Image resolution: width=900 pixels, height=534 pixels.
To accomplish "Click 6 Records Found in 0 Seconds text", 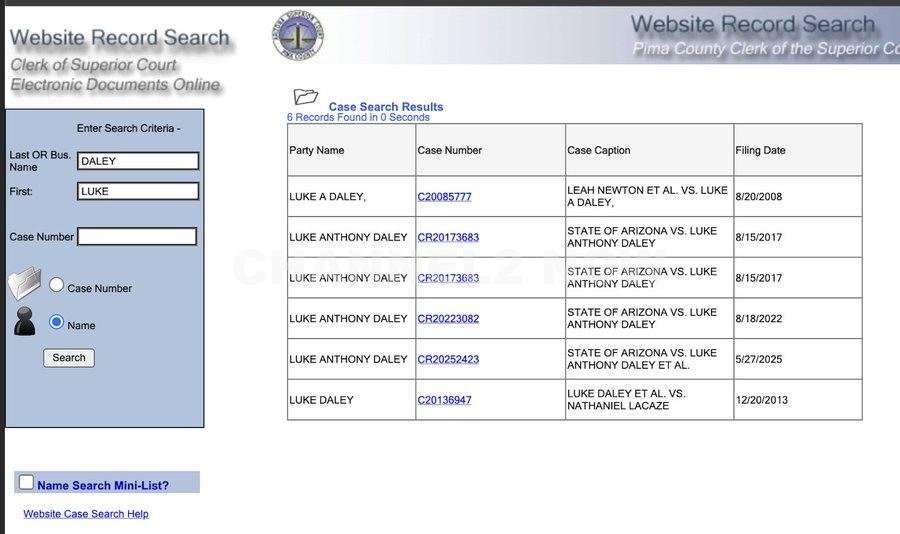I will click(x=358, y=117).
